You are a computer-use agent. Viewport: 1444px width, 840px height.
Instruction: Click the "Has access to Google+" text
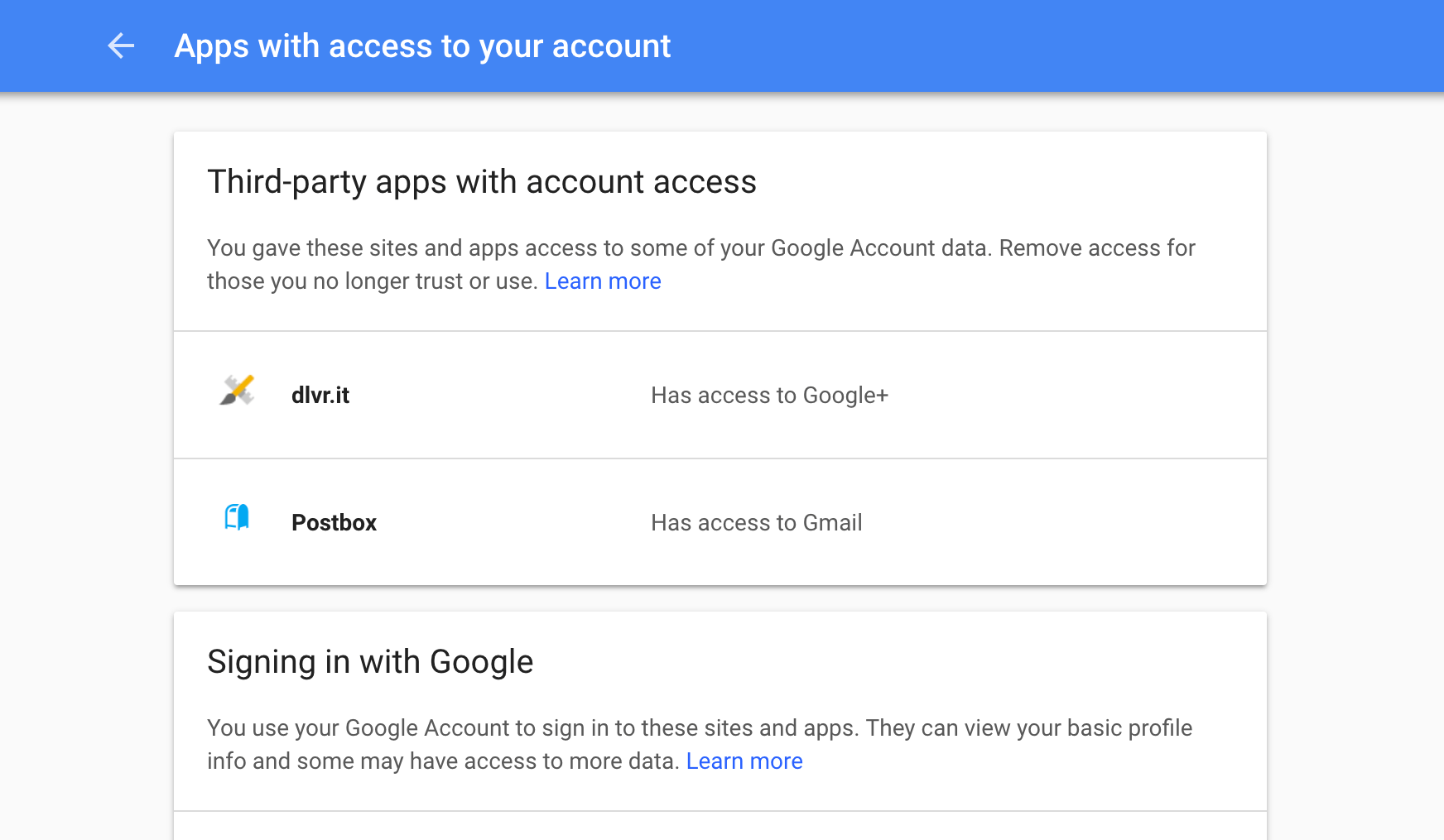pyautogui.click(x=768, y=396)
